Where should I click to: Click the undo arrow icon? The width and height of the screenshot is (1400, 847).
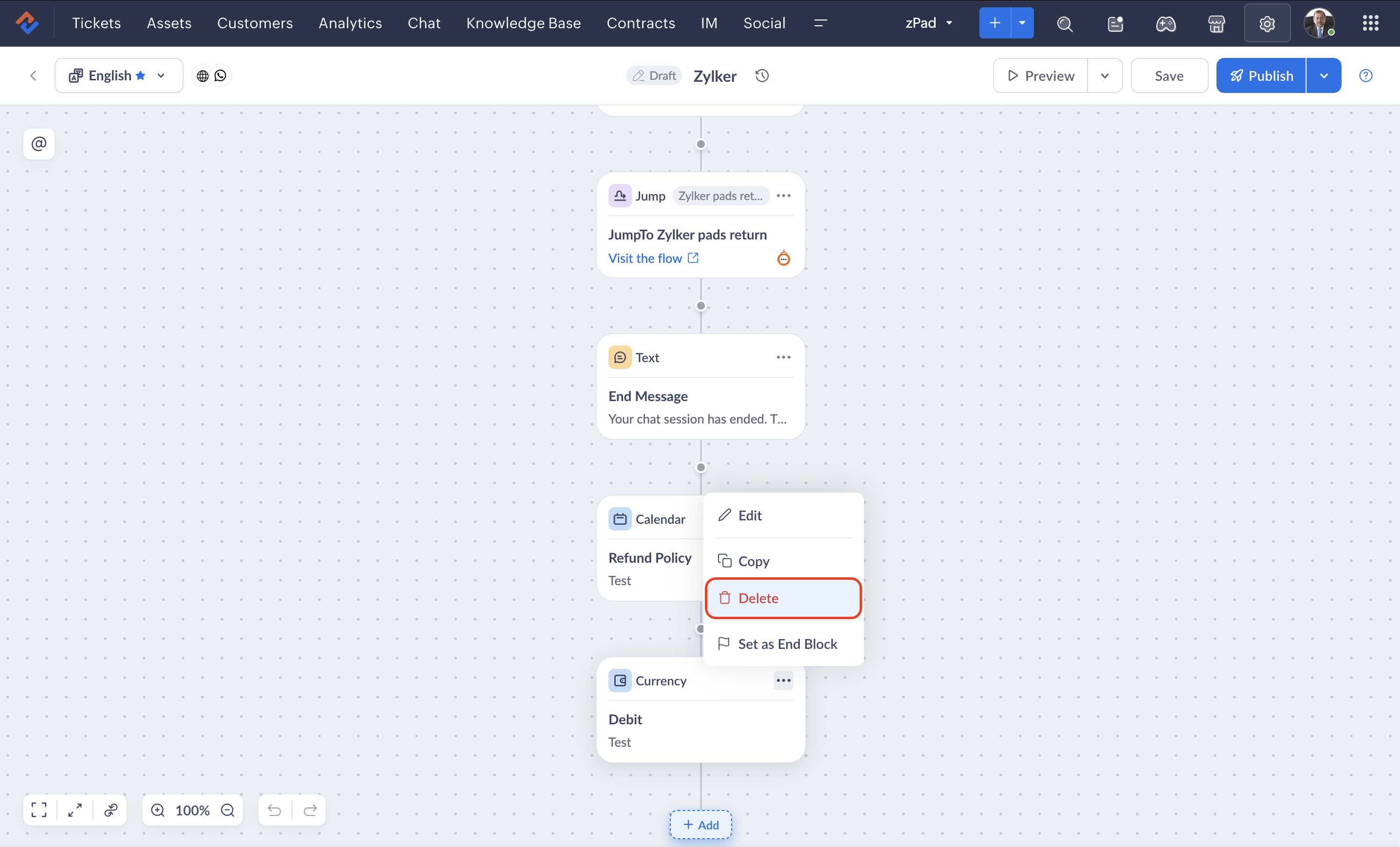(x=275, y=810)
